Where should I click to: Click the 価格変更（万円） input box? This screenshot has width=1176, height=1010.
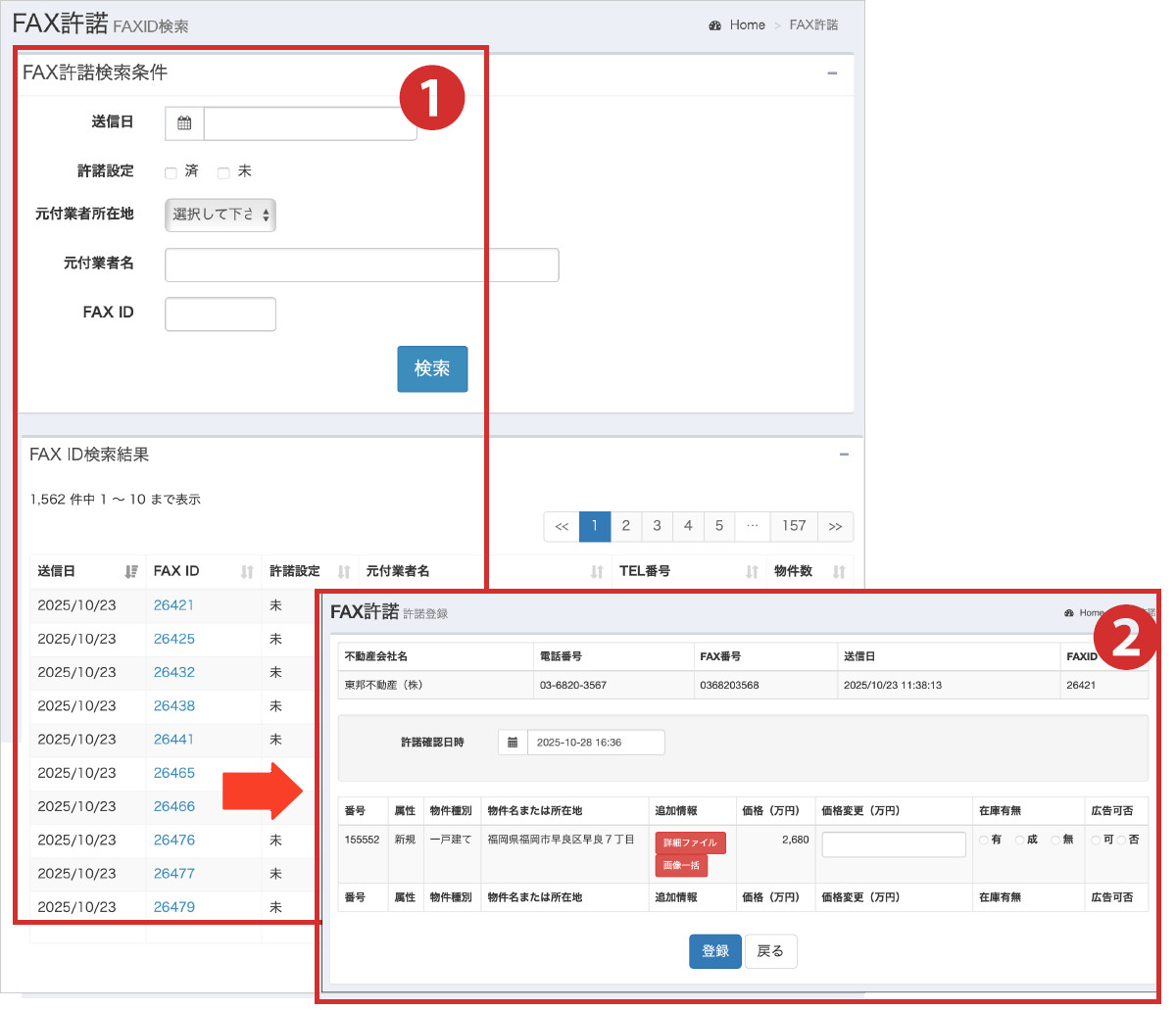click(x=894, y=844)
